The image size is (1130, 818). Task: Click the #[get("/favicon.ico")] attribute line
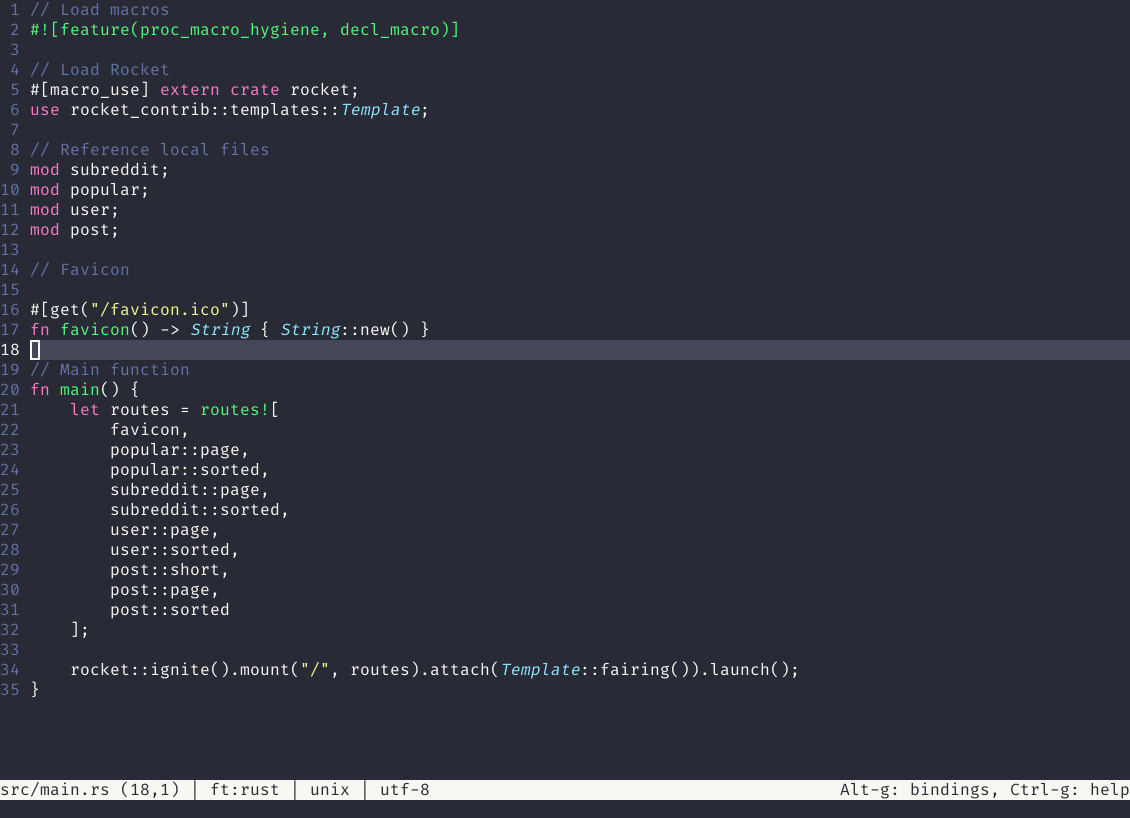[139, 310]
